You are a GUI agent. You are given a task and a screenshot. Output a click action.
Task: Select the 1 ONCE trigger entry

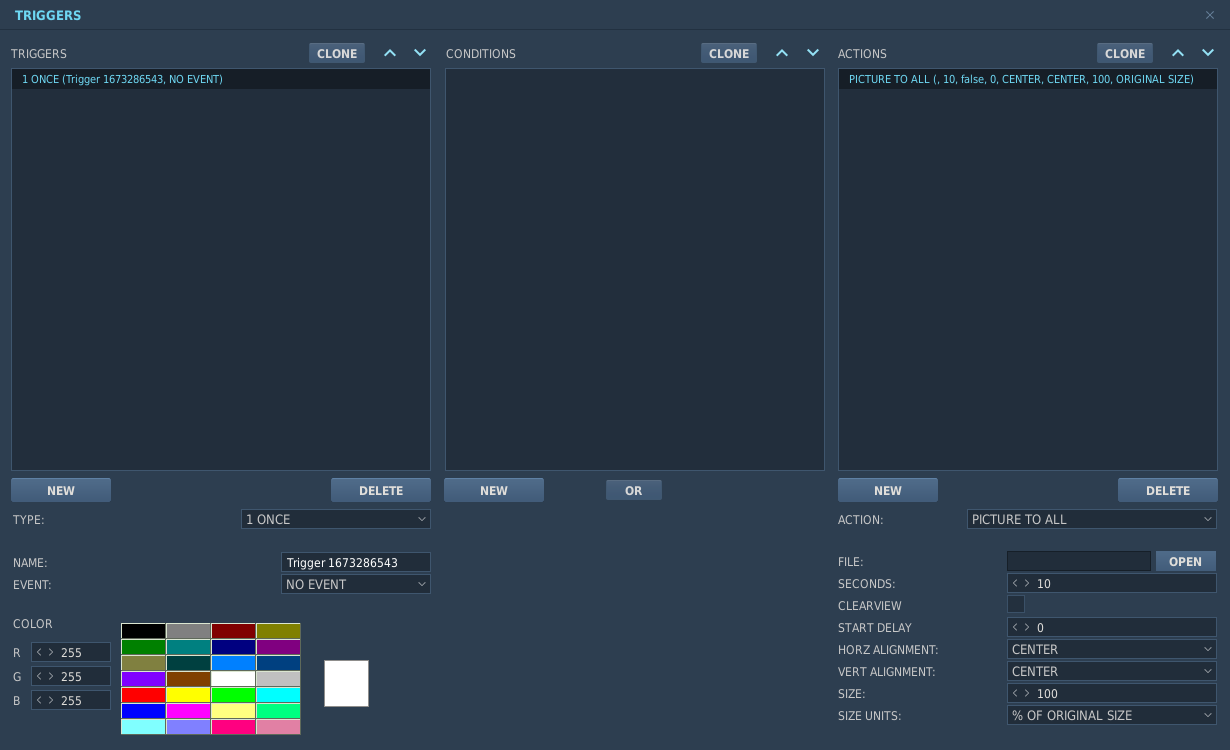(221, 79)
